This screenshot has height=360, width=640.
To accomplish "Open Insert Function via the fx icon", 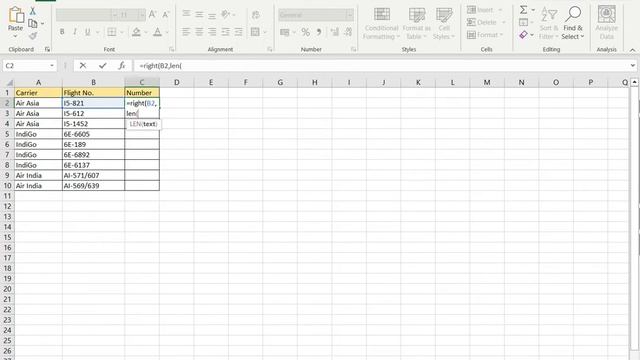I will pyautogui.click(x=122, y=65).
